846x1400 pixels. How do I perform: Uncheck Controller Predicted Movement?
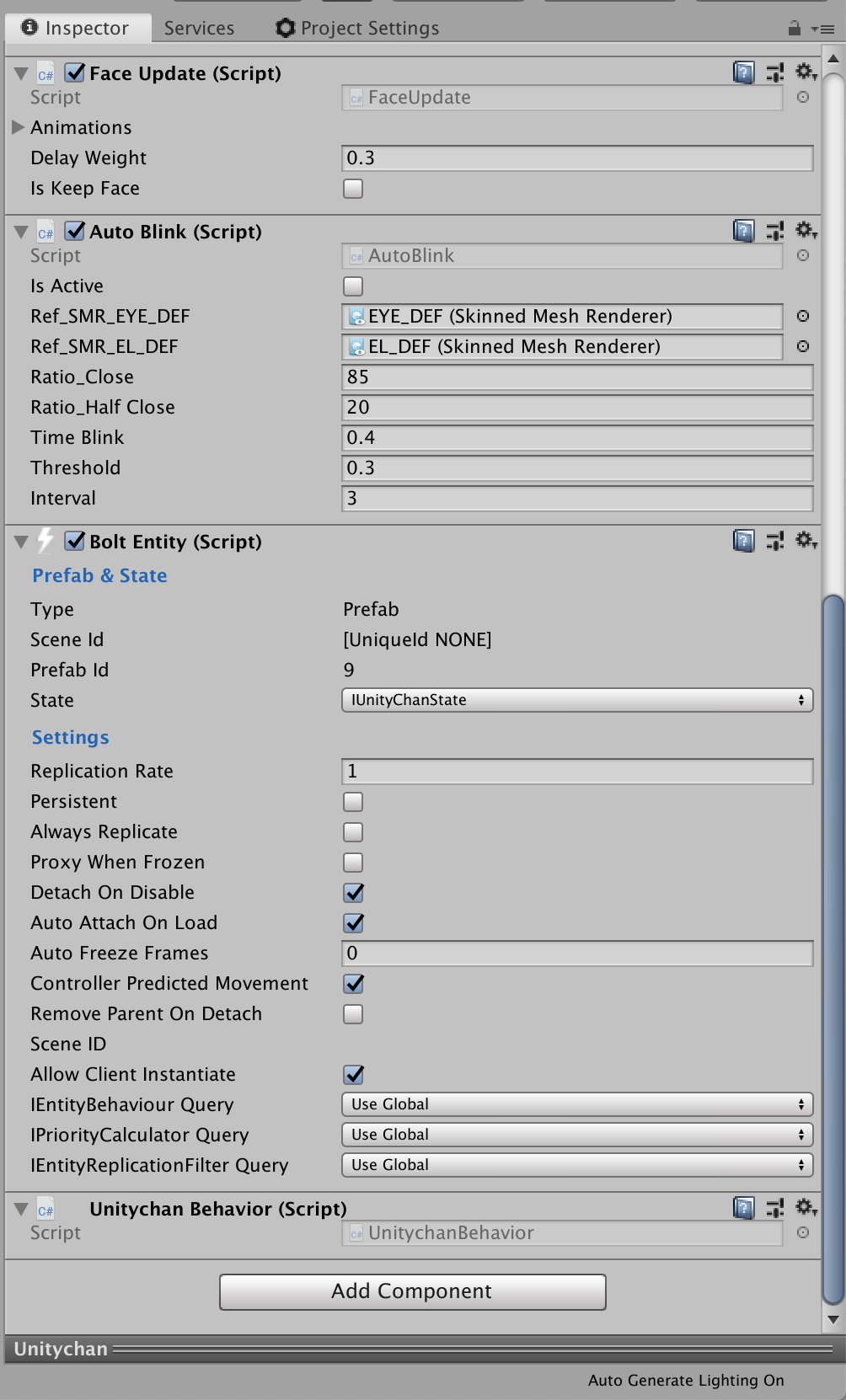353,984
